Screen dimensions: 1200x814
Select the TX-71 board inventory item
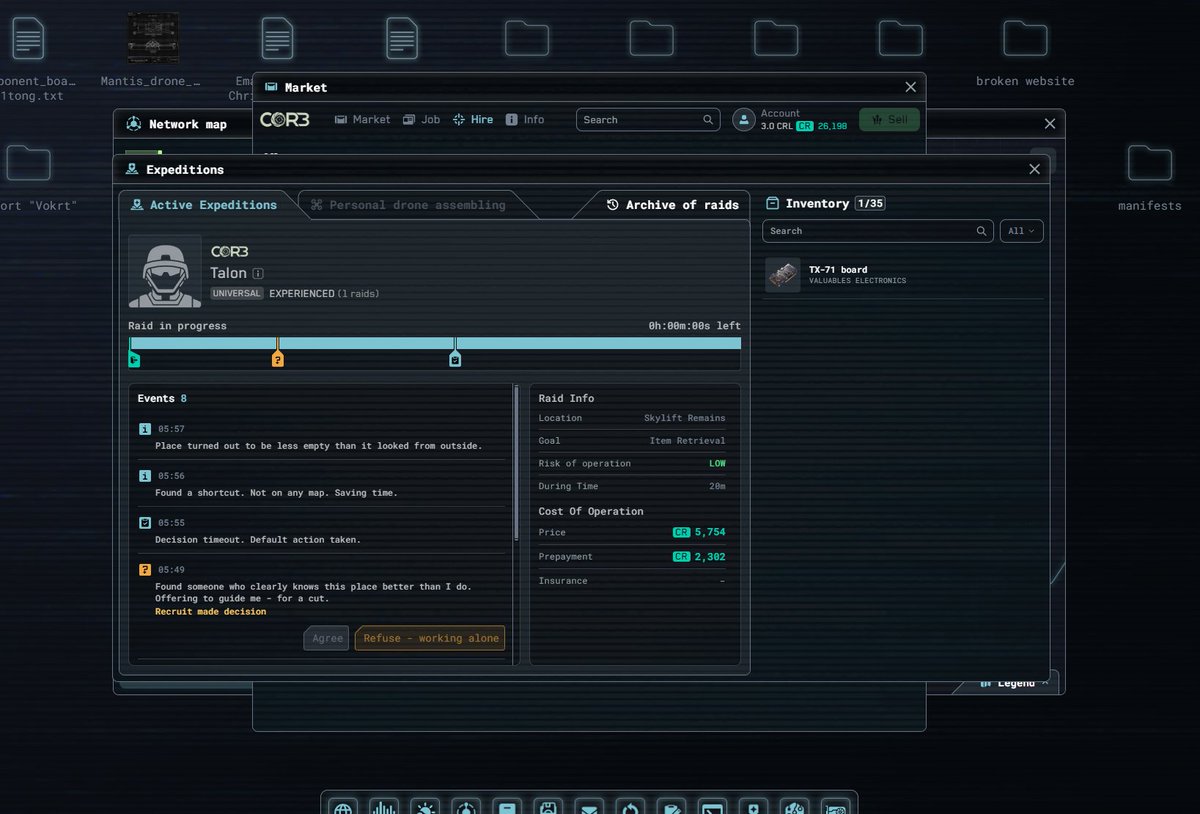click(x=904, y=275)
